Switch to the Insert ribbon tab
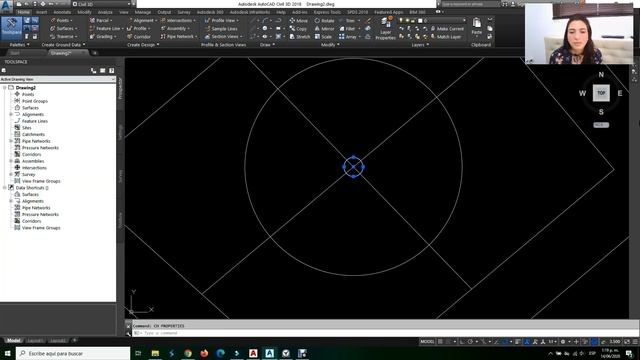The width and height of the screenshot is (640, 360). (x=41, y=12)
